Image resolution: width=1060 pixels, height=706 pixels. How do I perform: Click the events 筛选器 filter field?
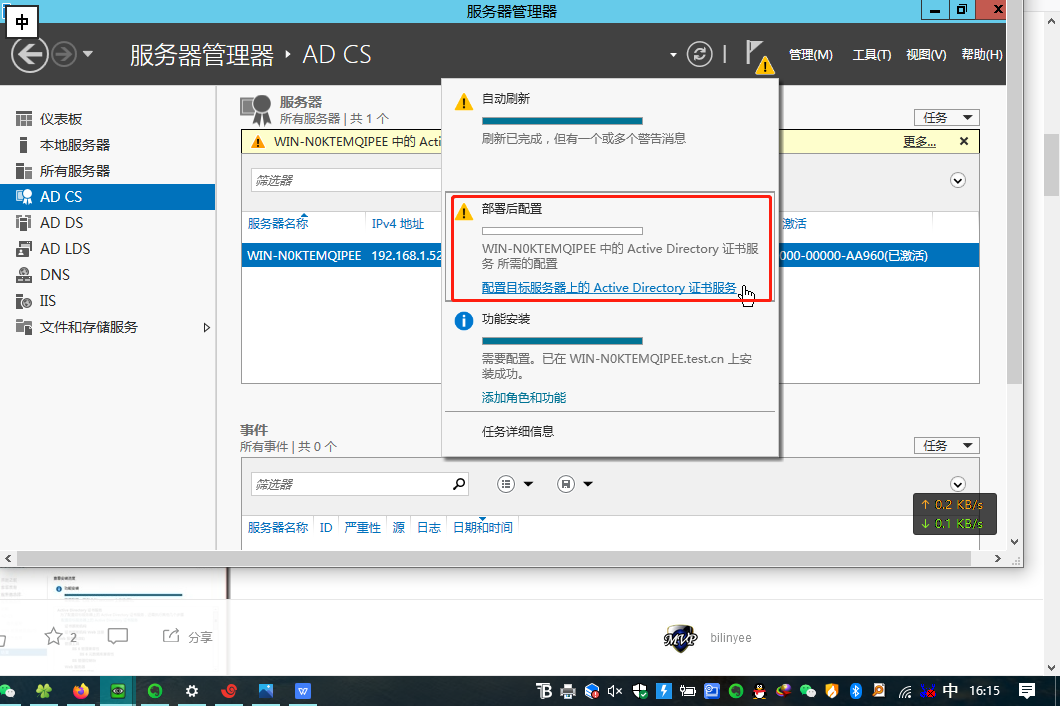tap(360, 484)
